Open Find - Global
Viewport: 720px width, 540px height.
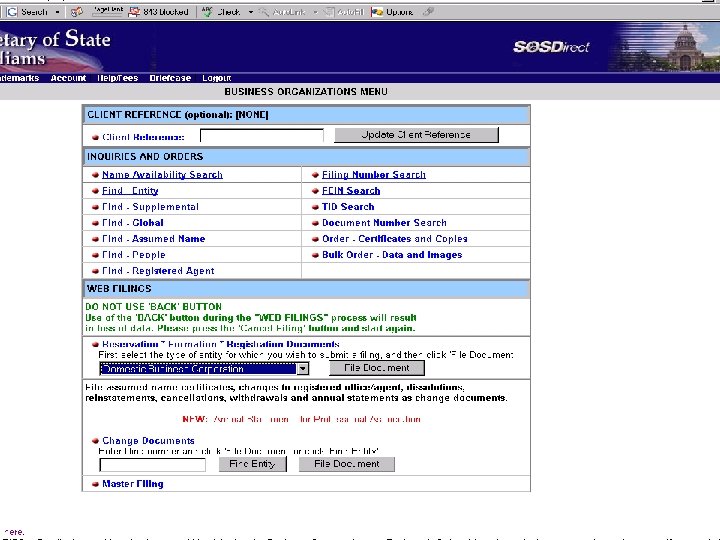pyautogui.click(x=133, y=223)
